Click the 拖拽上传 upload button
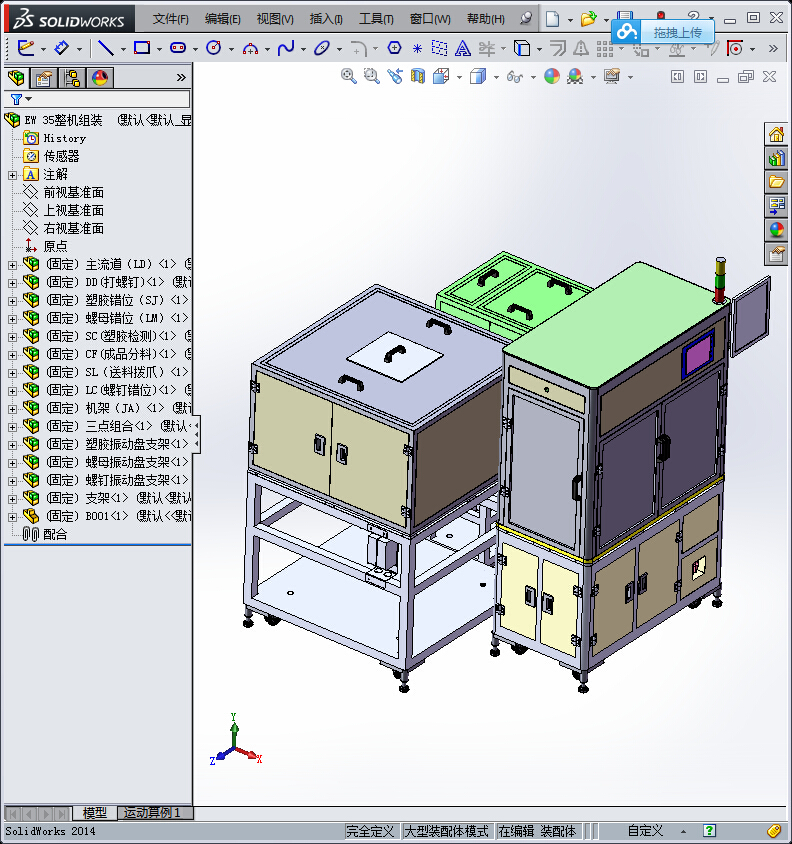Screen dimensions: 792x844 coord(663,32)
